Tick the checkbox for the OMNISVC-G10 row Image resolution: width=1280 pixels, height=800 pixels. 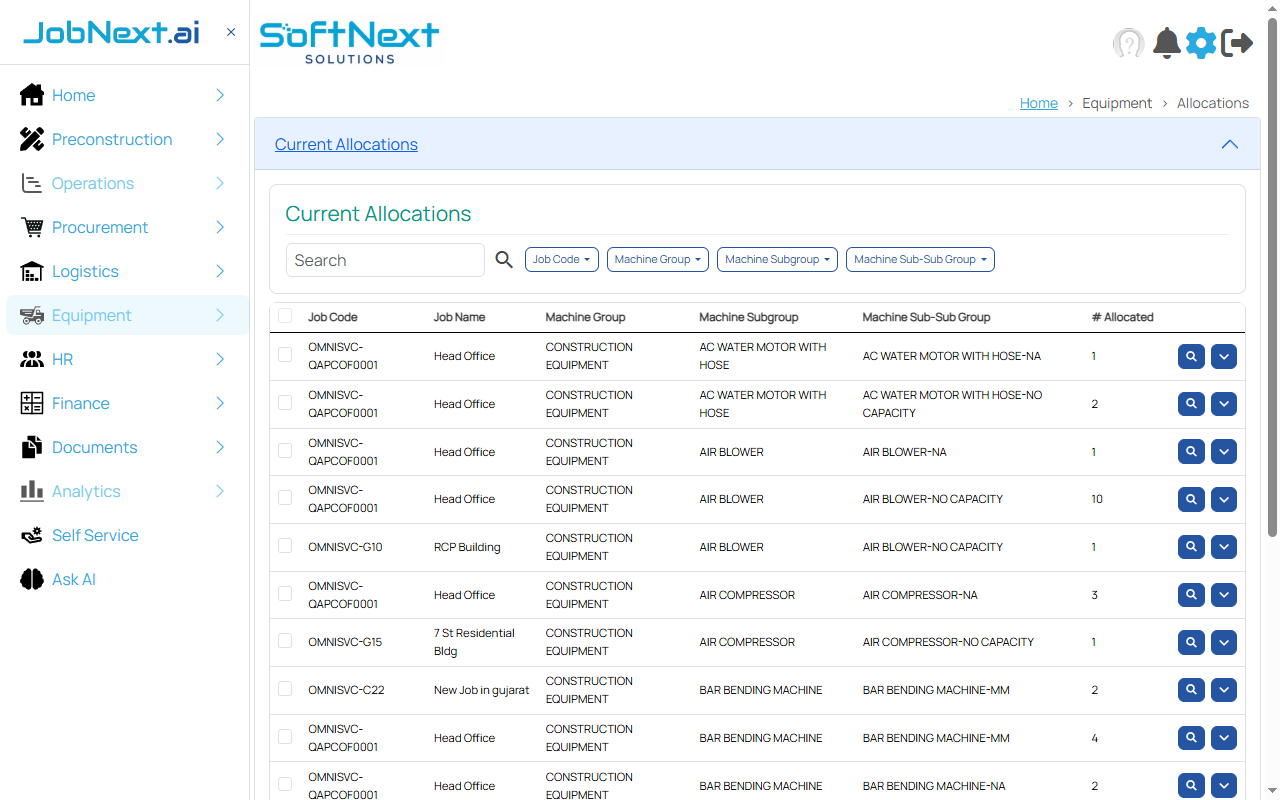(285, 547)
